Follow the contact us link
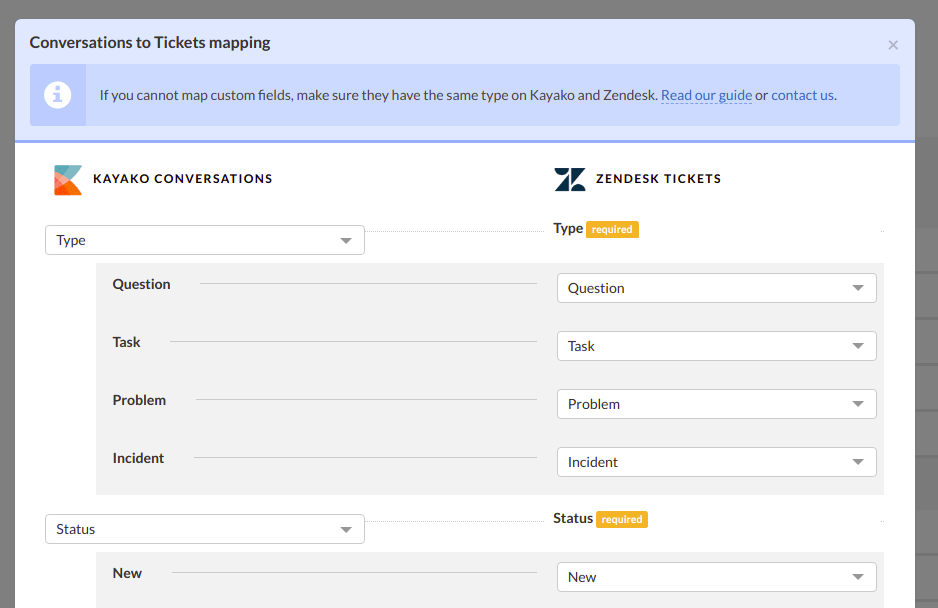 tap(802, 95)
